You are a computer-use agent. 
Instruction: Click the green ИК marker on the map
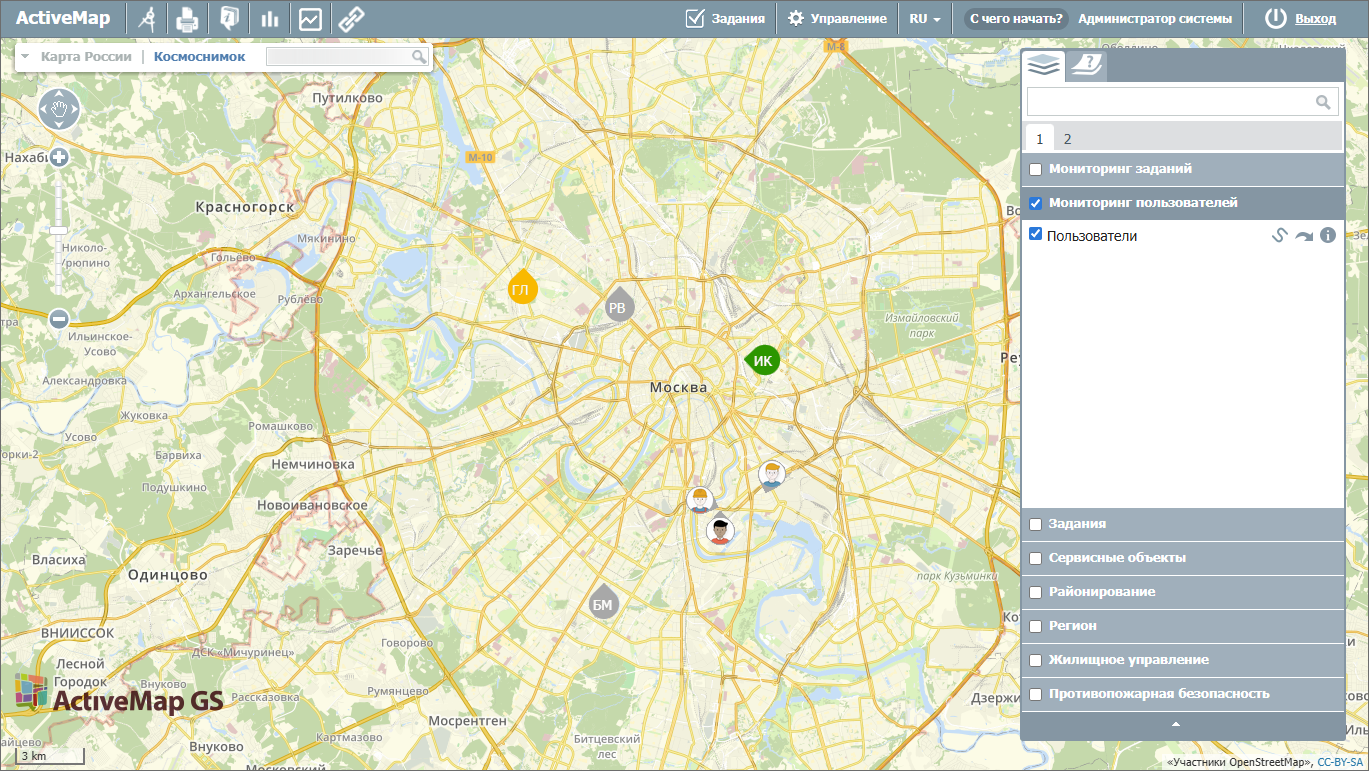763,361
